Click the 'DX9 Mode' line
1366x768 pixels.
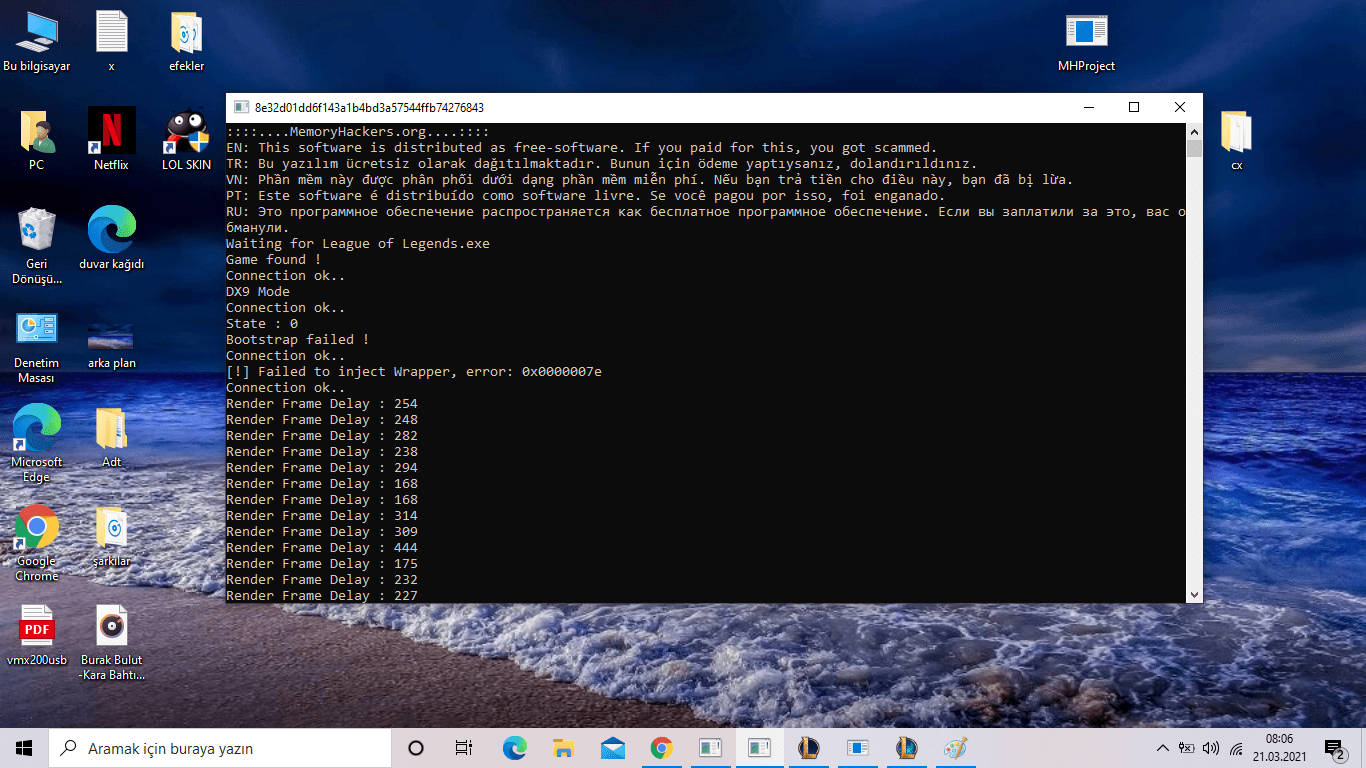(x=258, y=292)
